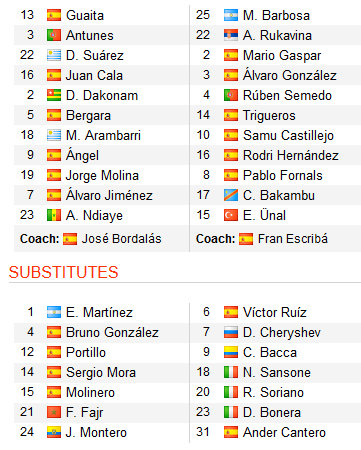
Task: Open Víctor Ruíz substitute entry
Action: tap(275, 312)
